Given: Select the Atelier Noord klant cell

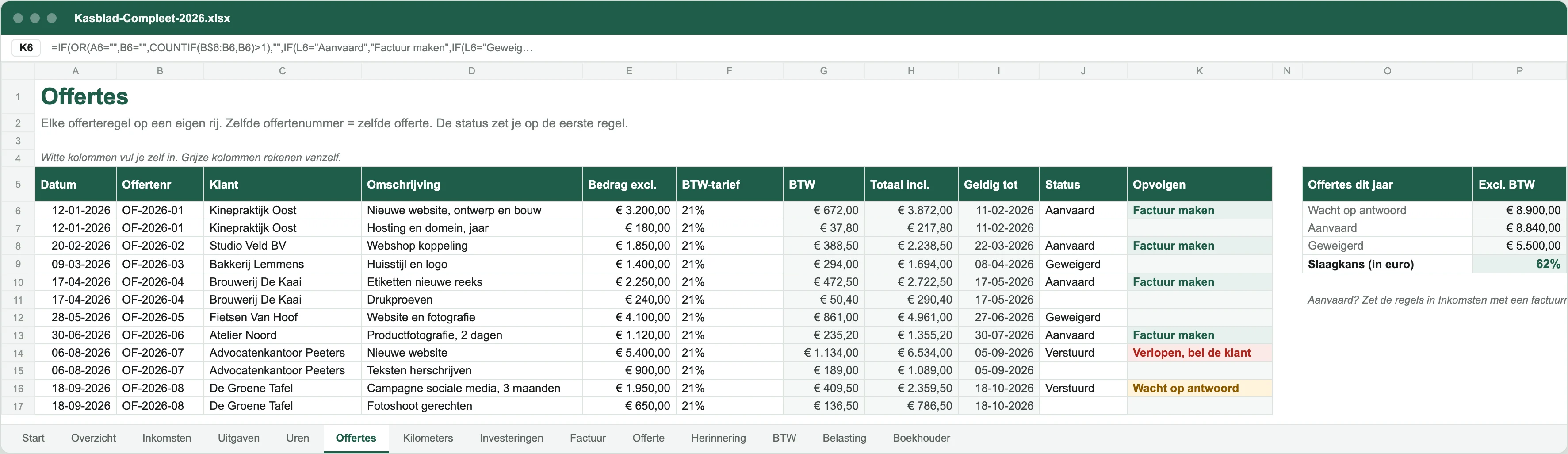Looking at the screenshot, I should pos(283,335).
